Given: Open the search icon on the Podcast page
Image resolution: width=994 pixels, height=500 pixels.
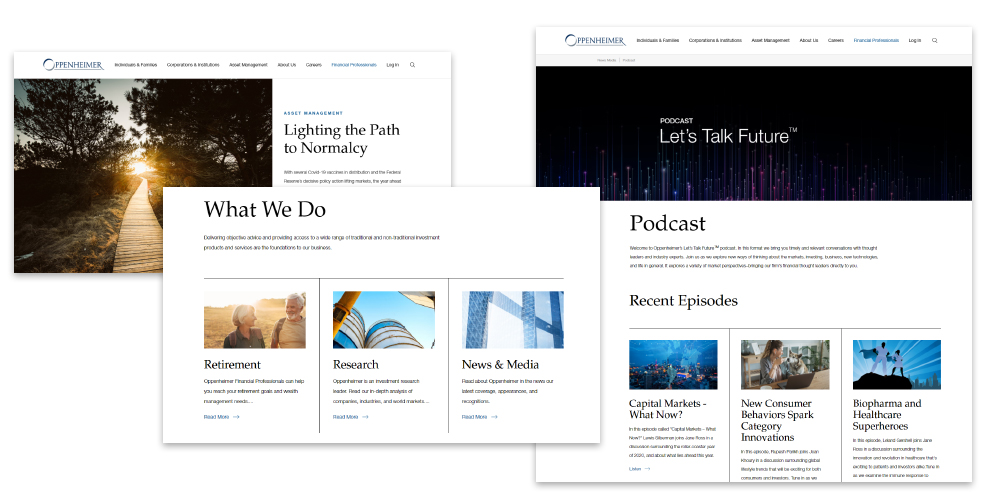Looking at the screenshot, I should tap(934, 41).
